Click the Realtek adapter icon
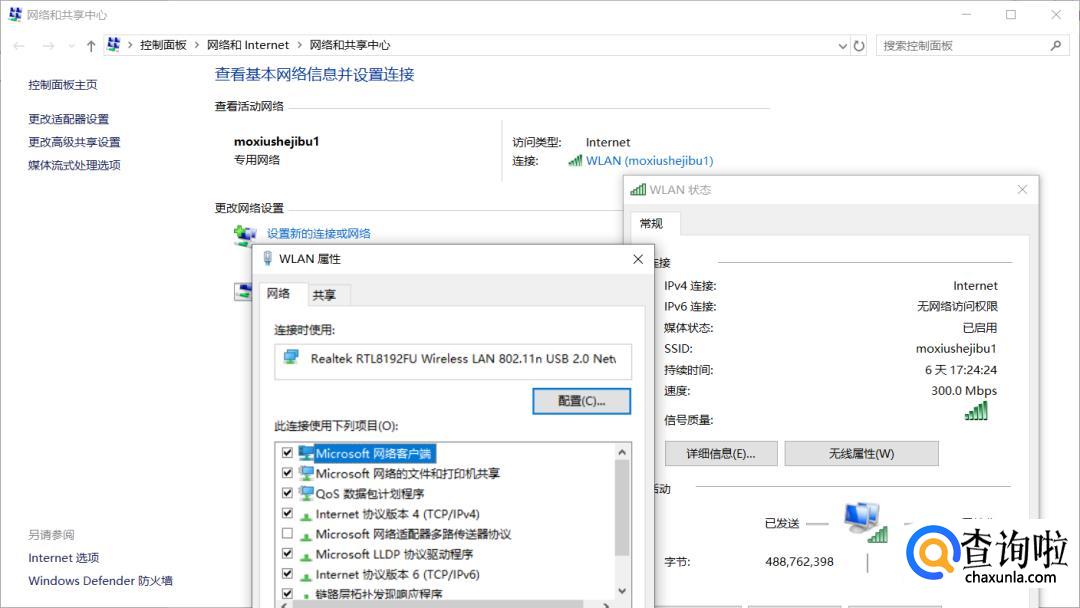This screenshot has height=608, width=1080. click(x=291, y=357)
